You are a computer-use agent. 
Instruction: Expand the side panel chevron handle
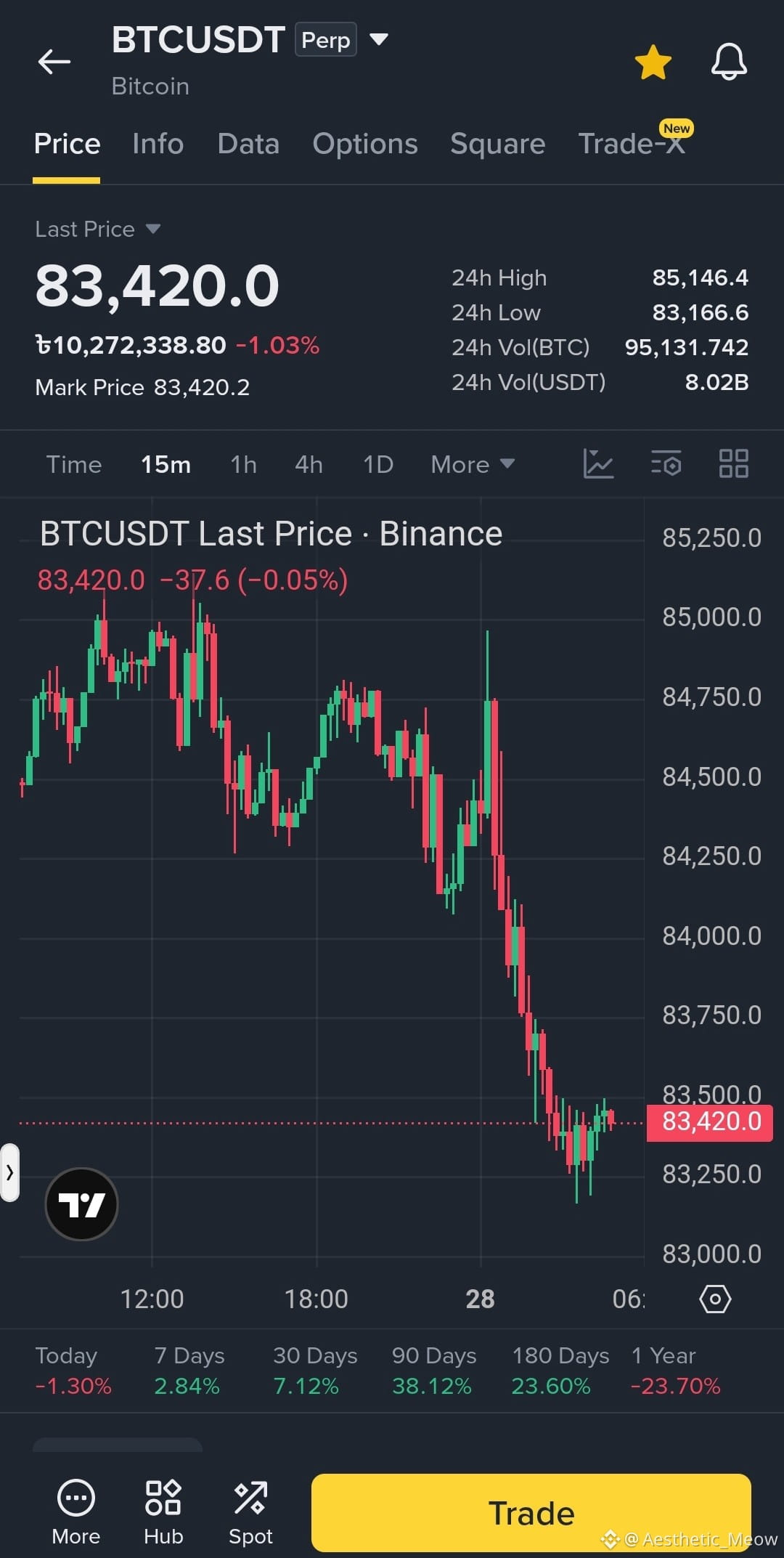coord(9,1172)
